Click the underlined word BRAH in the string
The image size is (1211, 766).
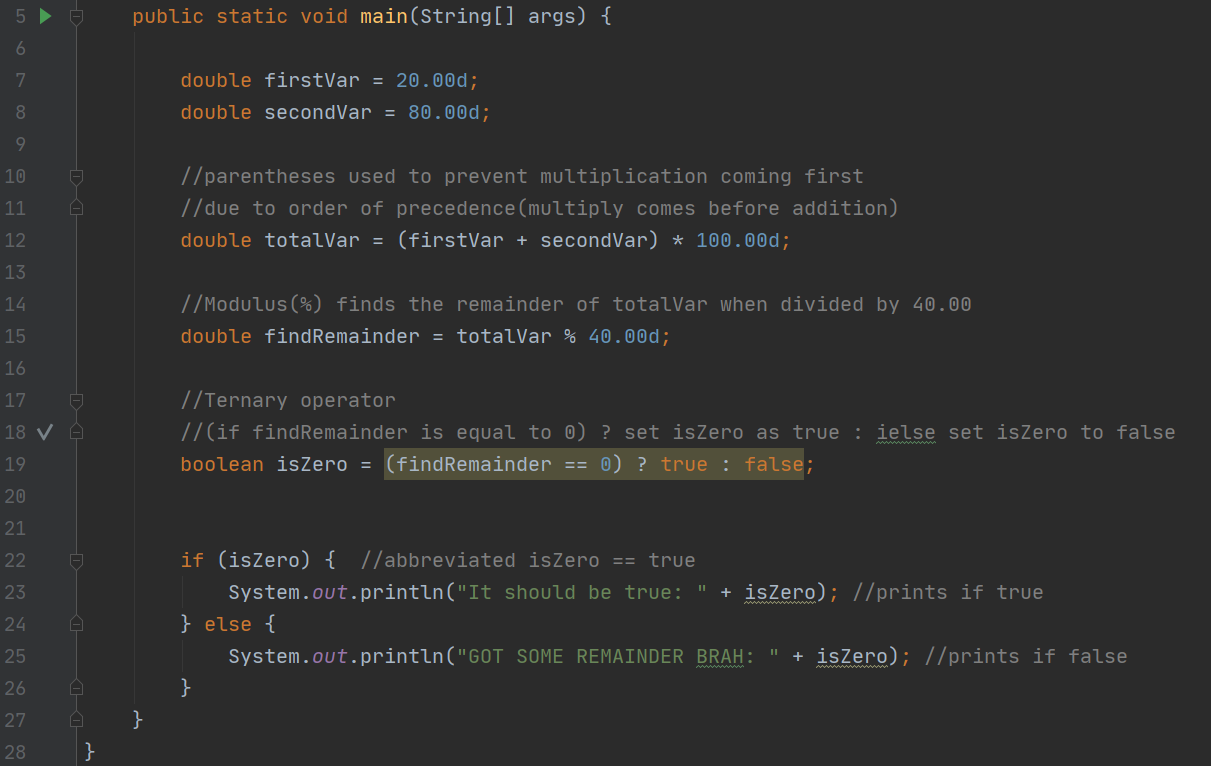(x=720, y=657)
